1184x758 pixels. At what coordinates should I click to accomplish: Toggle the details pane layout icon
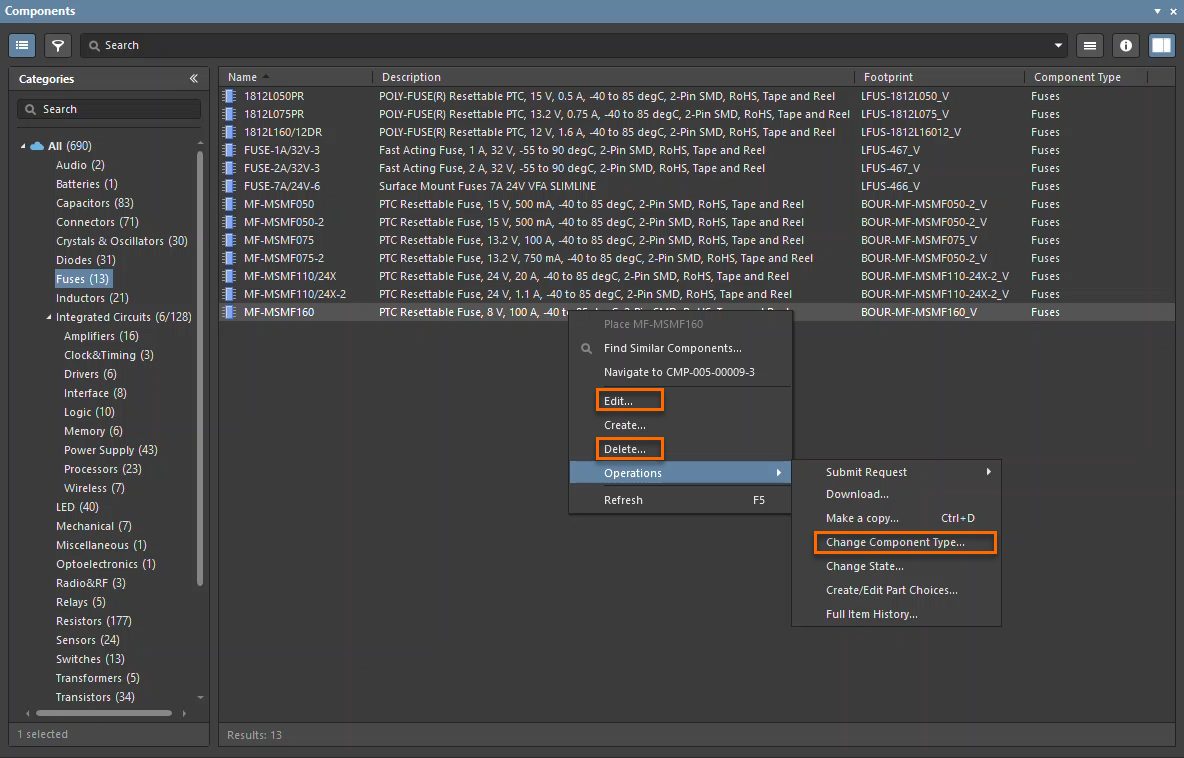(1161, 45)
